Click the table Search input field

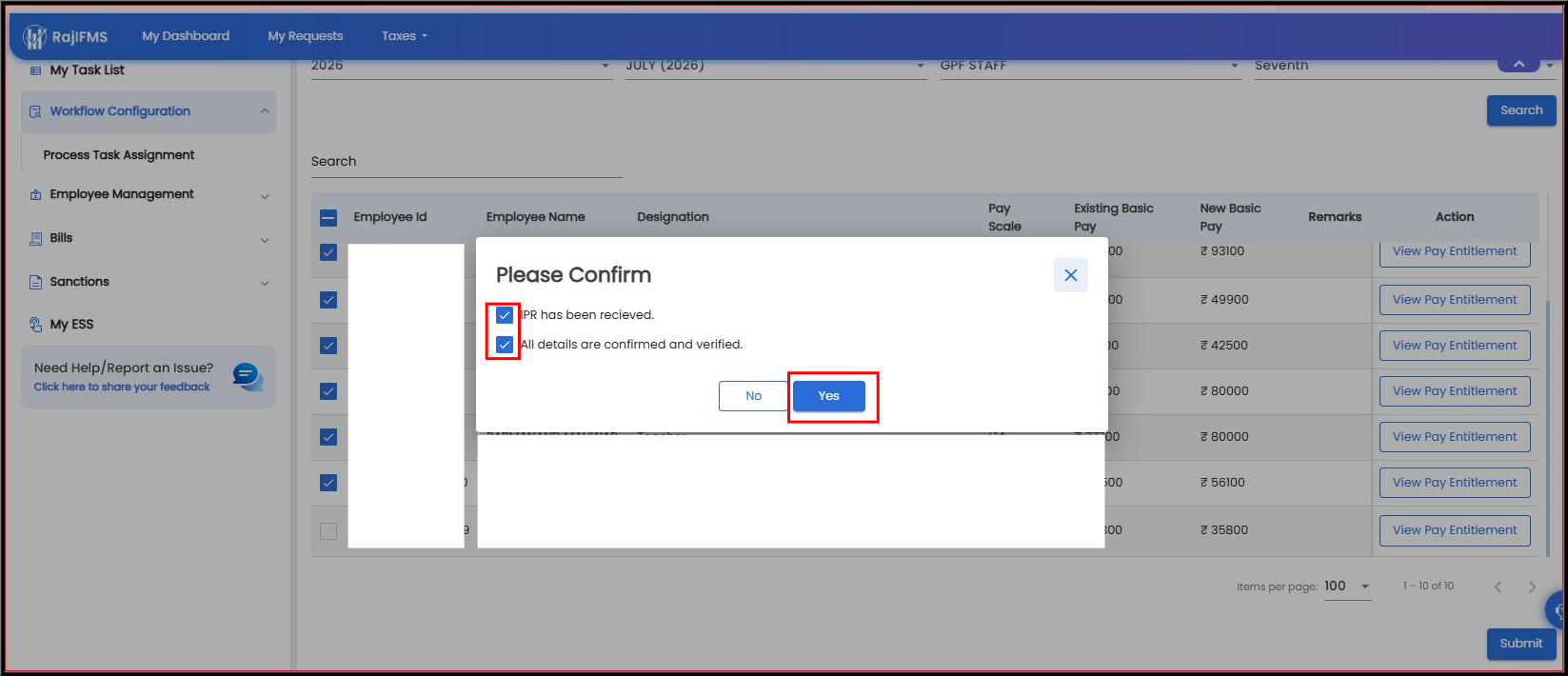pos(466,162)
